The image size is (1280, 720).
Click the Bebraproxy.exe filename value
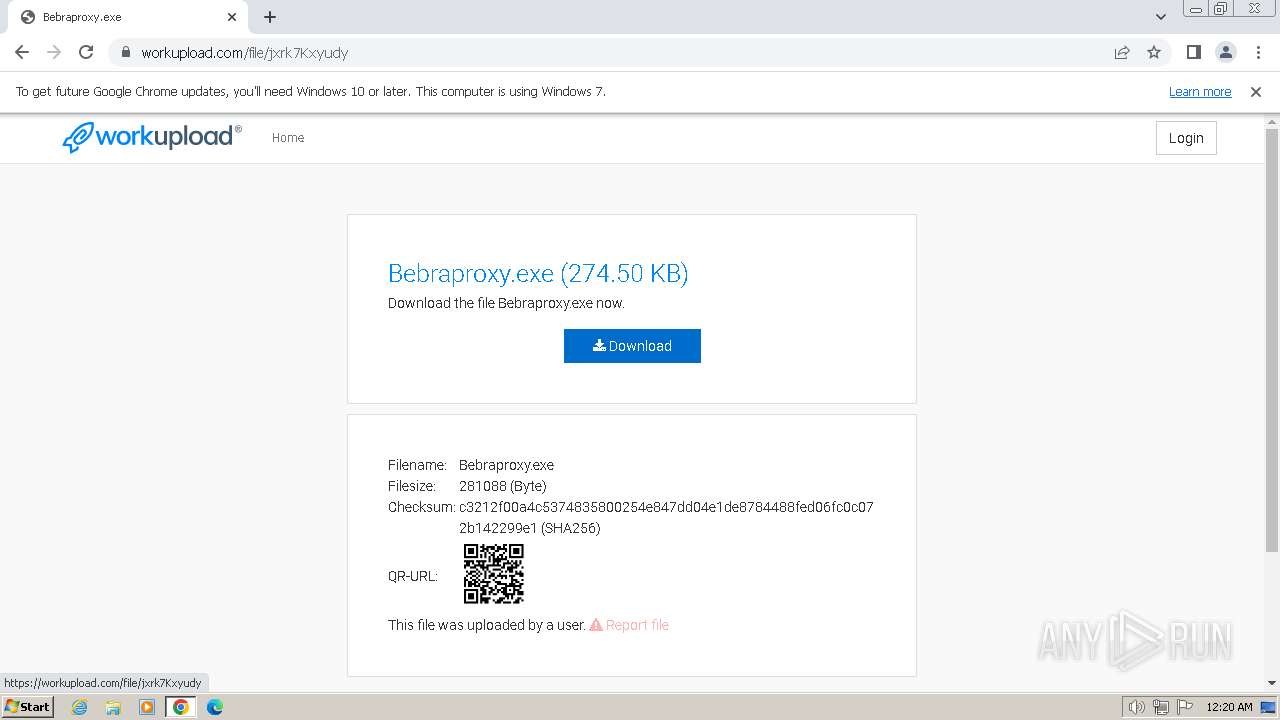pos(506,465)
